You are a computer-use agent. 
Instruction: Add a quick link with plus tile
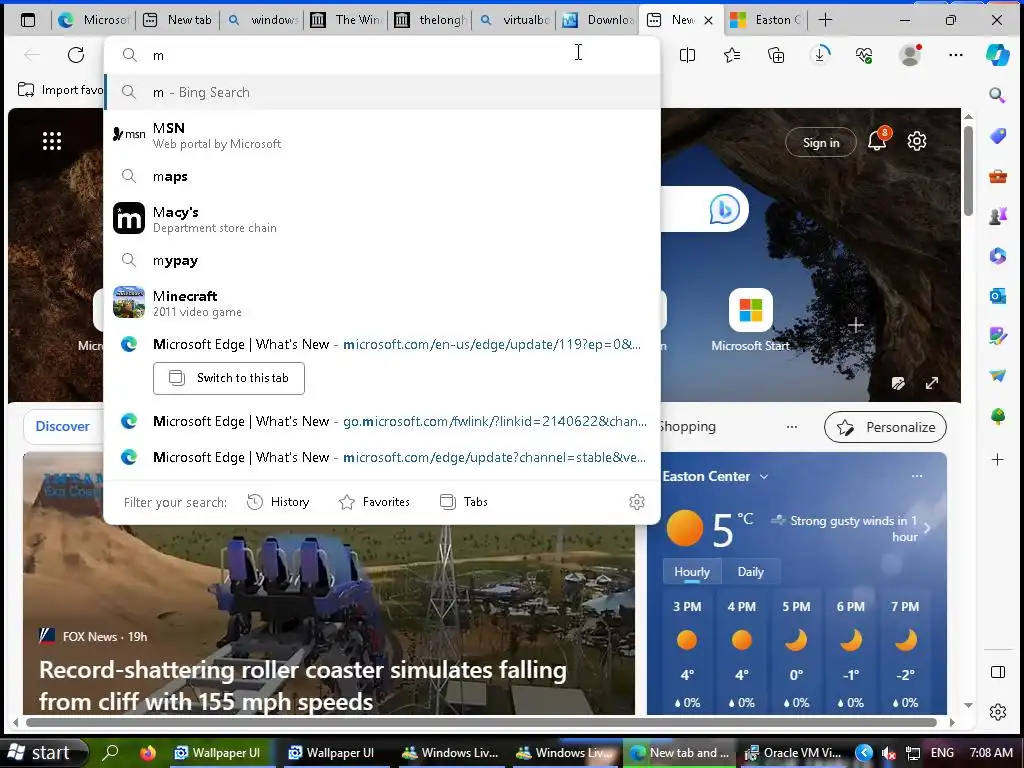coord(856,325)
